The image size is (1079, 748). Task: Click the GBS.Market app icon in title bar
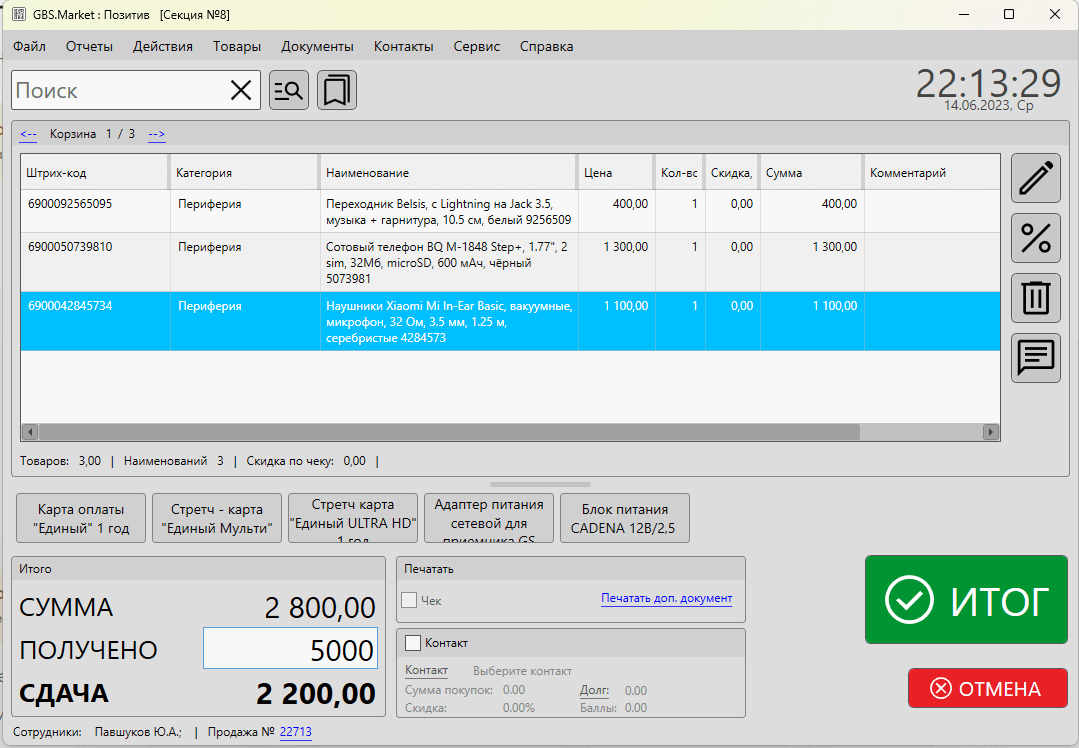click(x=18, y=14)
